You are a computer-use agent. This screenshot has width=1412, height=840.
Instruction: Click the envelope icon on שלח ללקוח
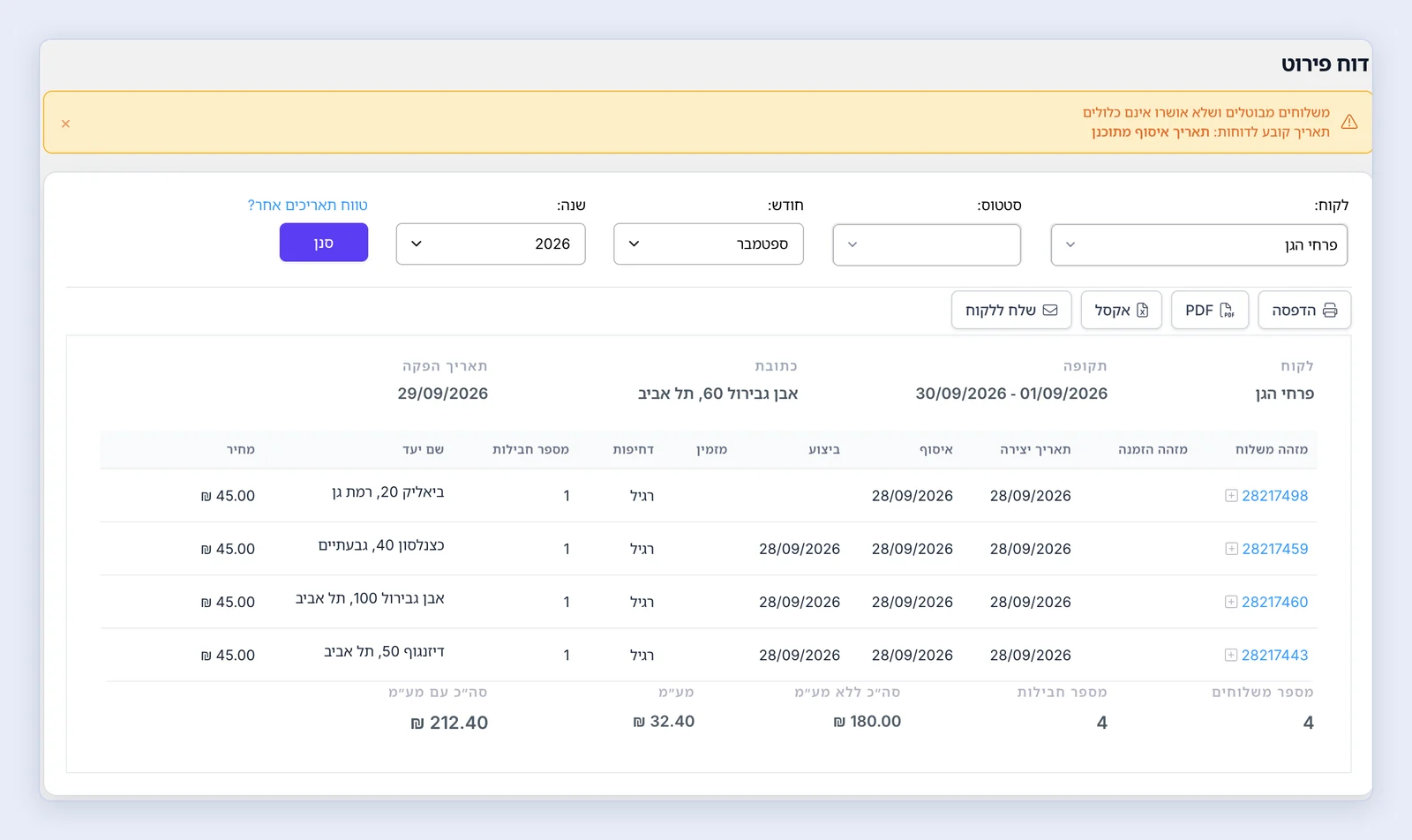point(1050,311)
